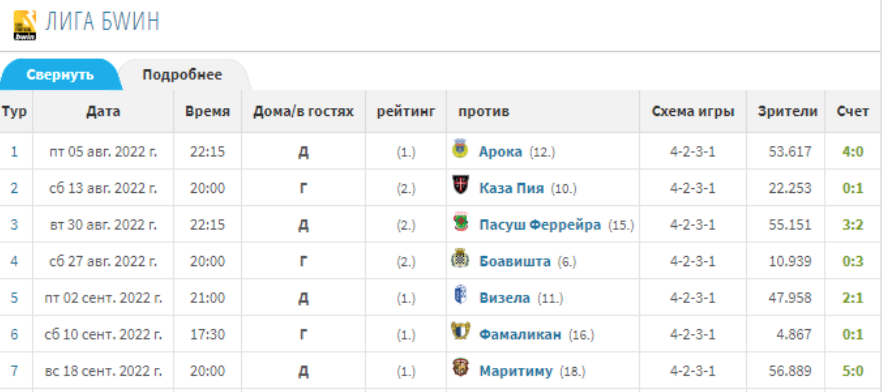Open the Пасуш Феррейра team link

click(x=540, y=225)
